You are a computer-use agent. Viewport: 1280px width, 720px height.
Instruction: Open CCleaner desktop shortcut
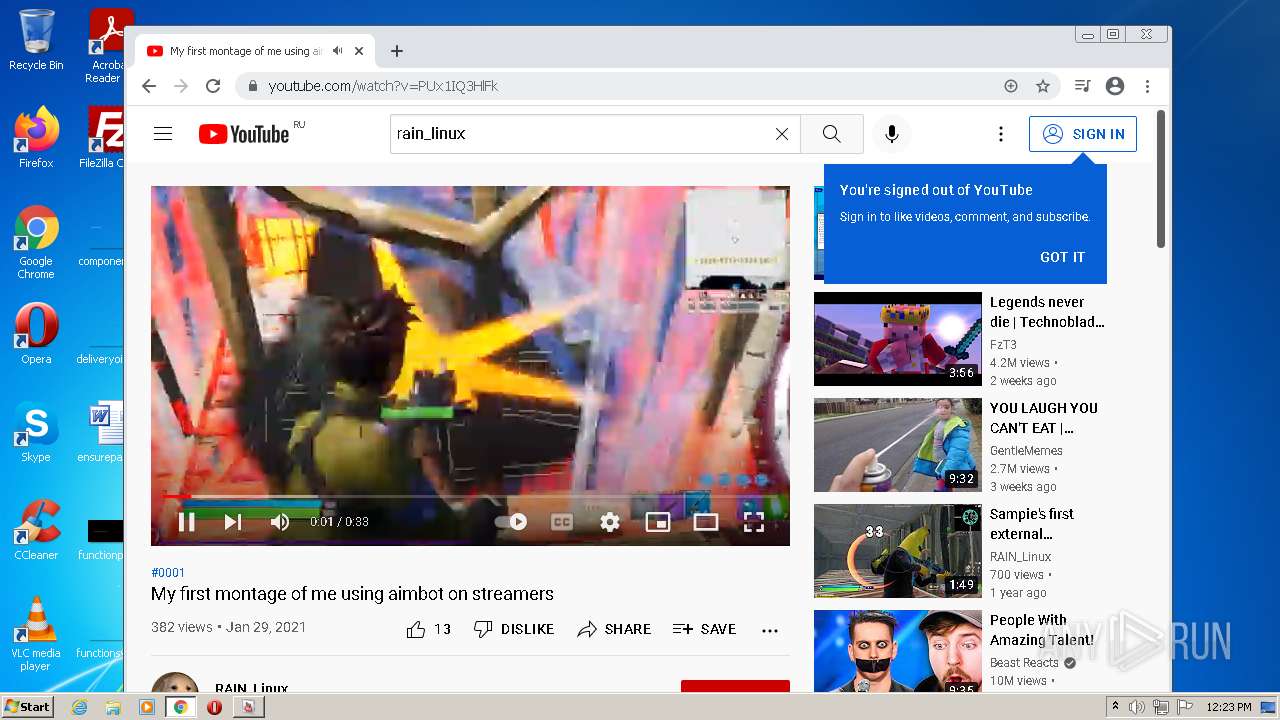(36, 530)
